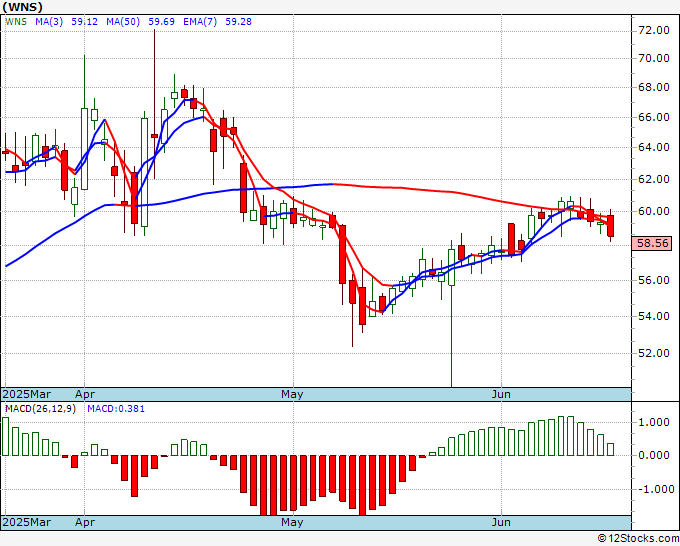This screenshot has width=680, height=546.
Task: Click the MACD:0.381 value label
Action: pos(116,409)
